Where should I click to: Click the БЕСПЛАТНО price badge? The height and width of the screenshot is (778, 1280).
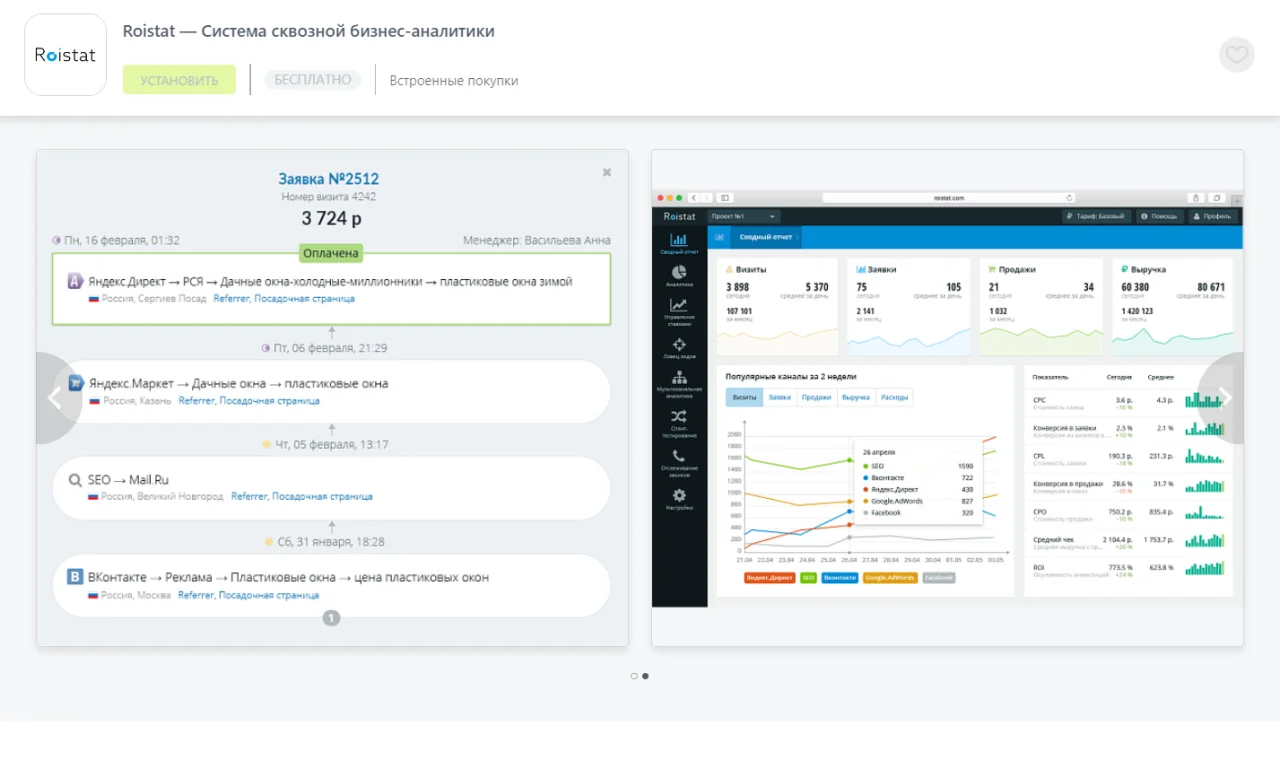click(x=313, y=79)
